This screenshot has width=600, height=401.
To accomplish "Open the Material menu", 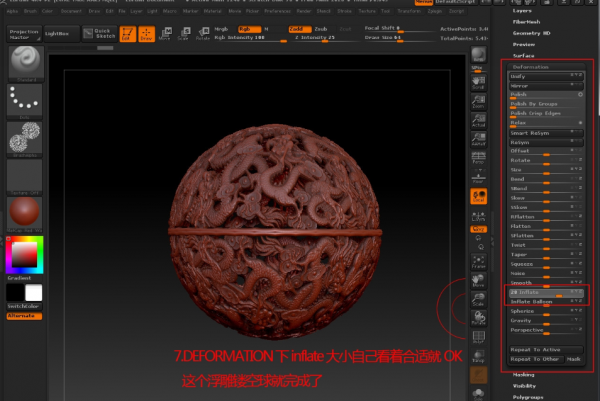I will pos(212,11).
